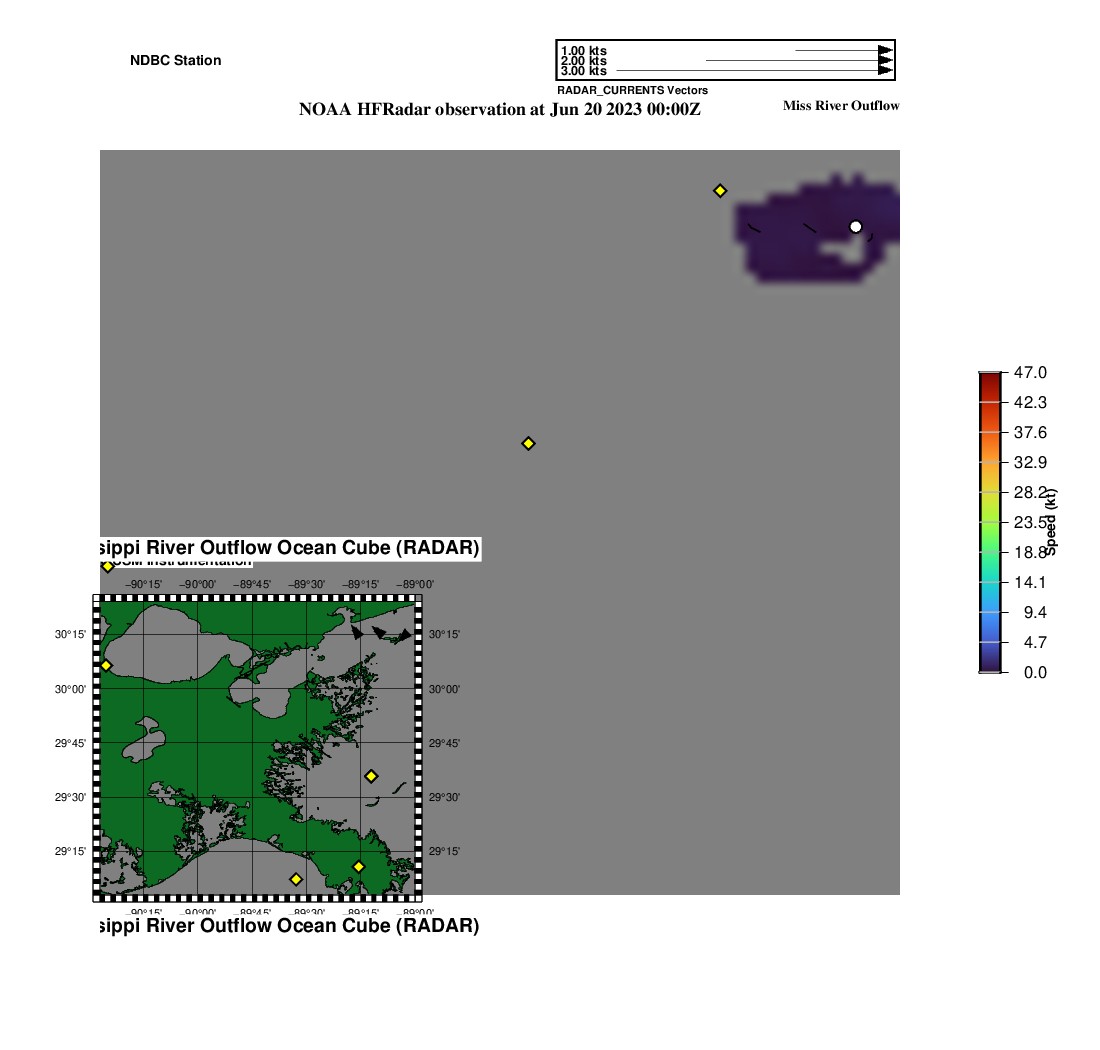The height and width of the screenshot is (1050, 1100).
Task: Click the Miss River Outflow label
Action: tap(841, 106)
